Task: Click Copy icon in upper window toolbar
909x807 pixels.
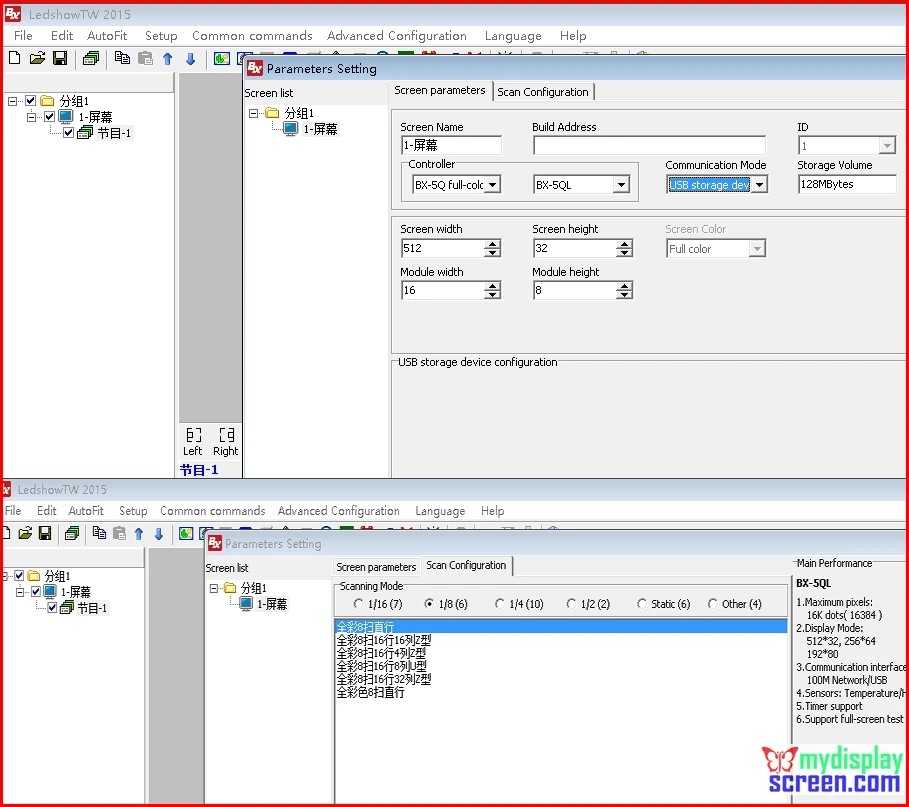Action: [122, 58]
